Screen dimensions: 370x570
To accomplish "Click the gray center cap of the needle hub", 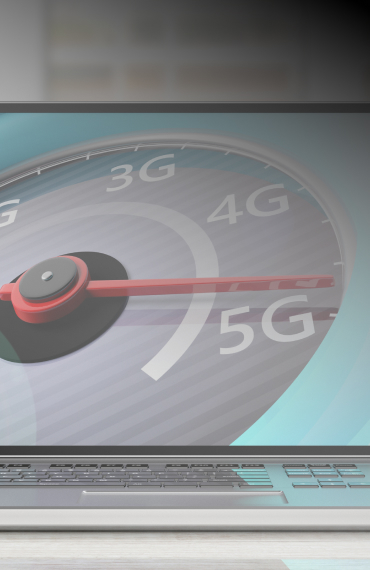I will click(x=48, y=279).
